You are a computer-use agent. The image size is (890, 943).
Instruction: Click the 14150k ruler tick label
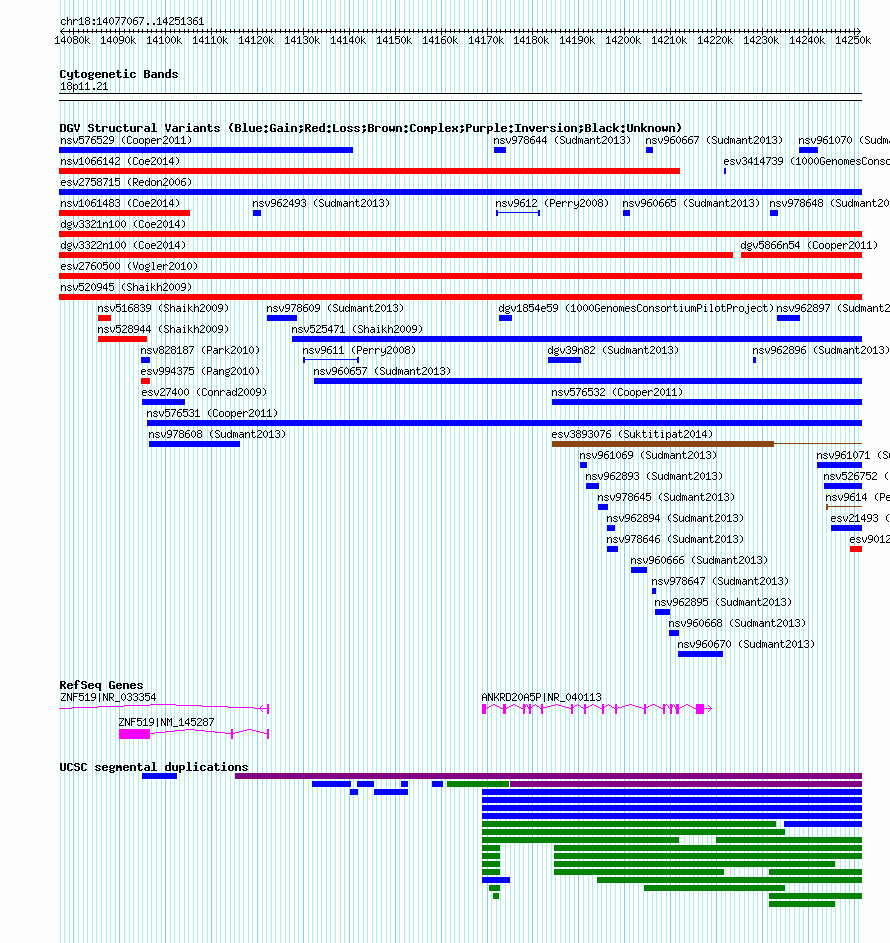pyautogui.click(x=394, y=40)
